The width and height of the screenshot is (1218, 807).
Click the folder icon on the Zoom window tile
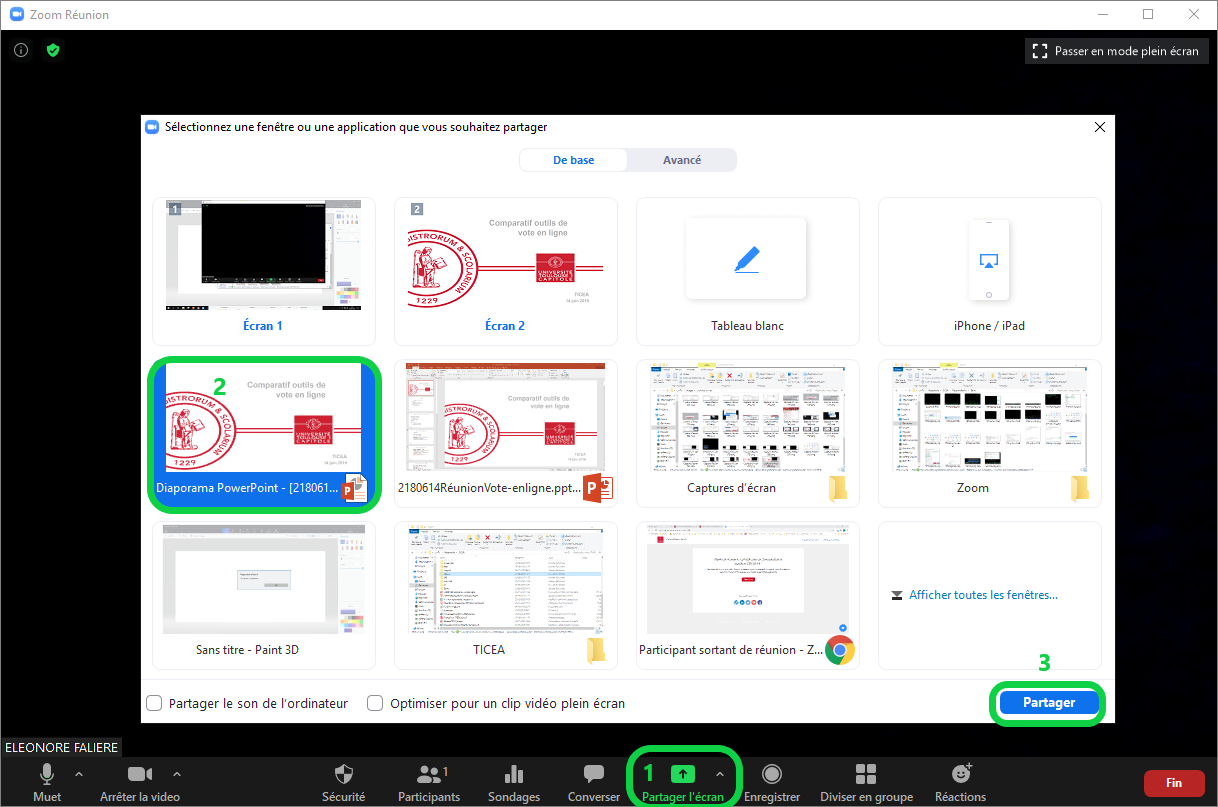(x=1080, y=488)
